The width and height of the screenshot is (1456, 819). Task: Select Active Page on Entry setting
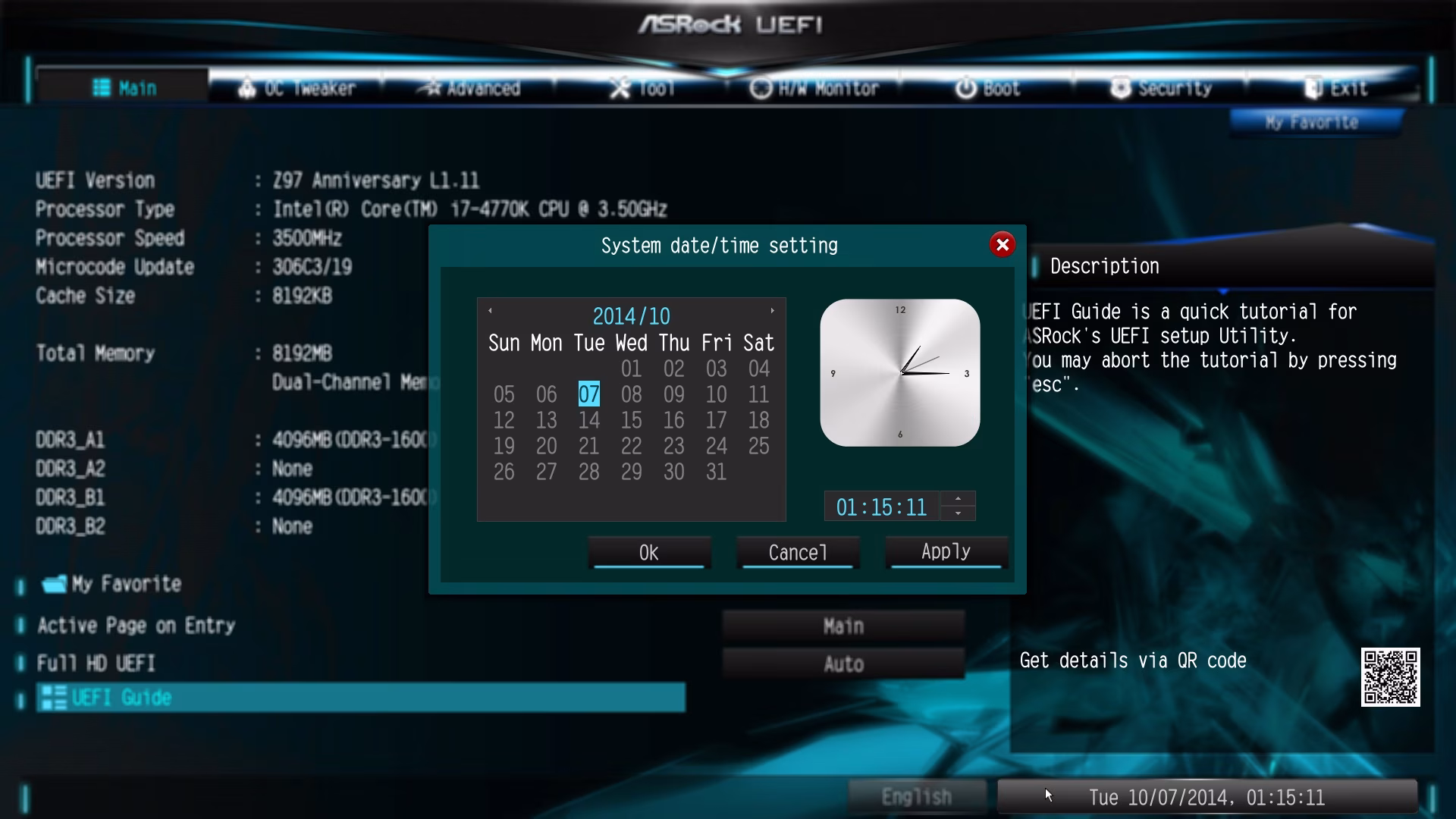(136, 625)
